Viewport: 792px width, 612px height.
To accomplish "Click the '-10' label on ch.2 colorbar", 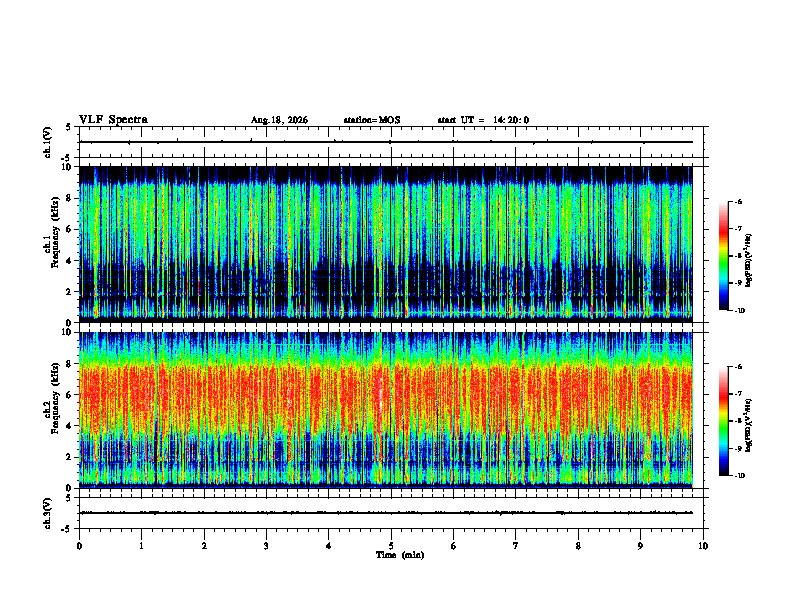I will click(739, 476).
